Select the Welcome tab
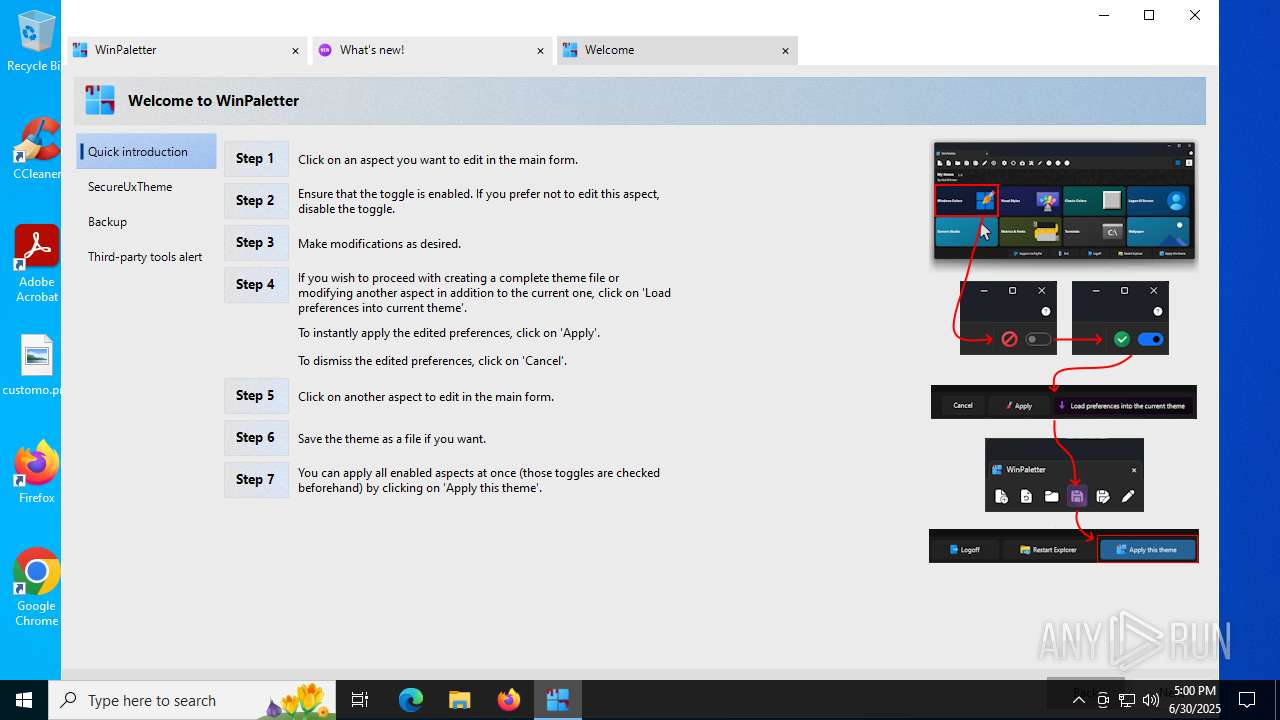The width and height of the screenshot is (1280, 720). pyautogui.click(x=676, y=50)
